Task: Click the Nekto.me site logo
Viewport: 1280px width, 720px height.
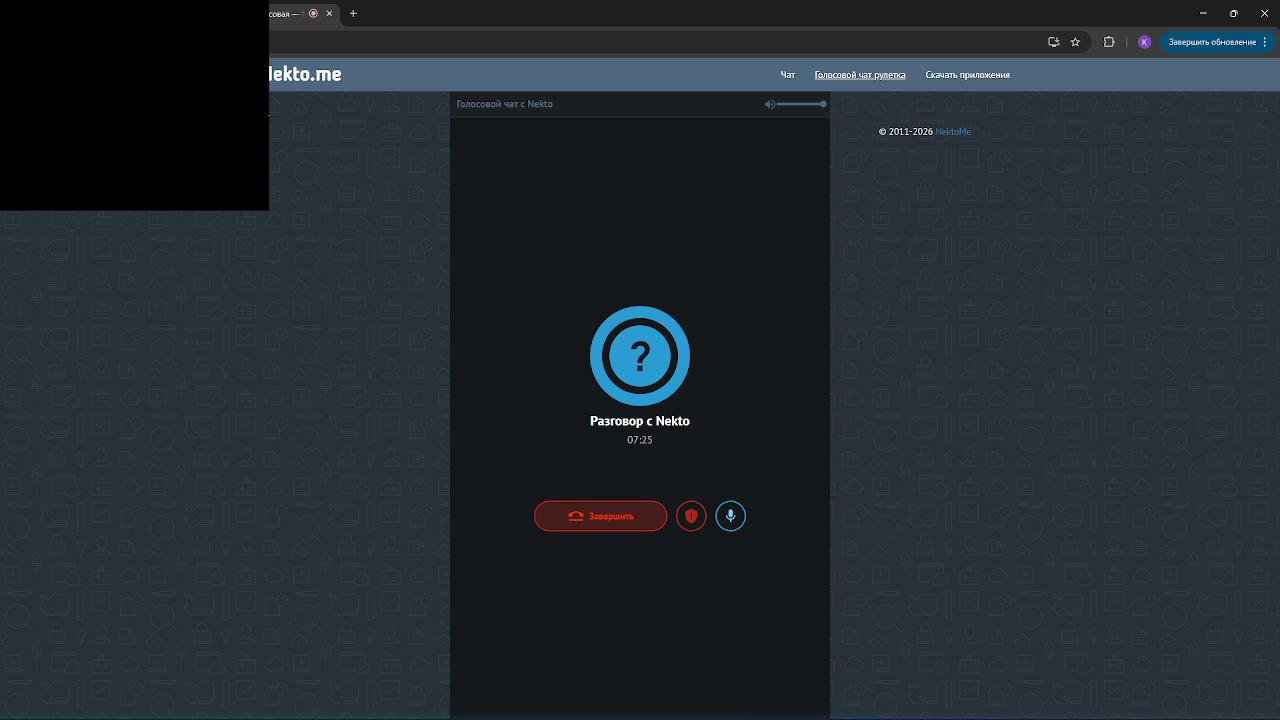Action: 303,74
